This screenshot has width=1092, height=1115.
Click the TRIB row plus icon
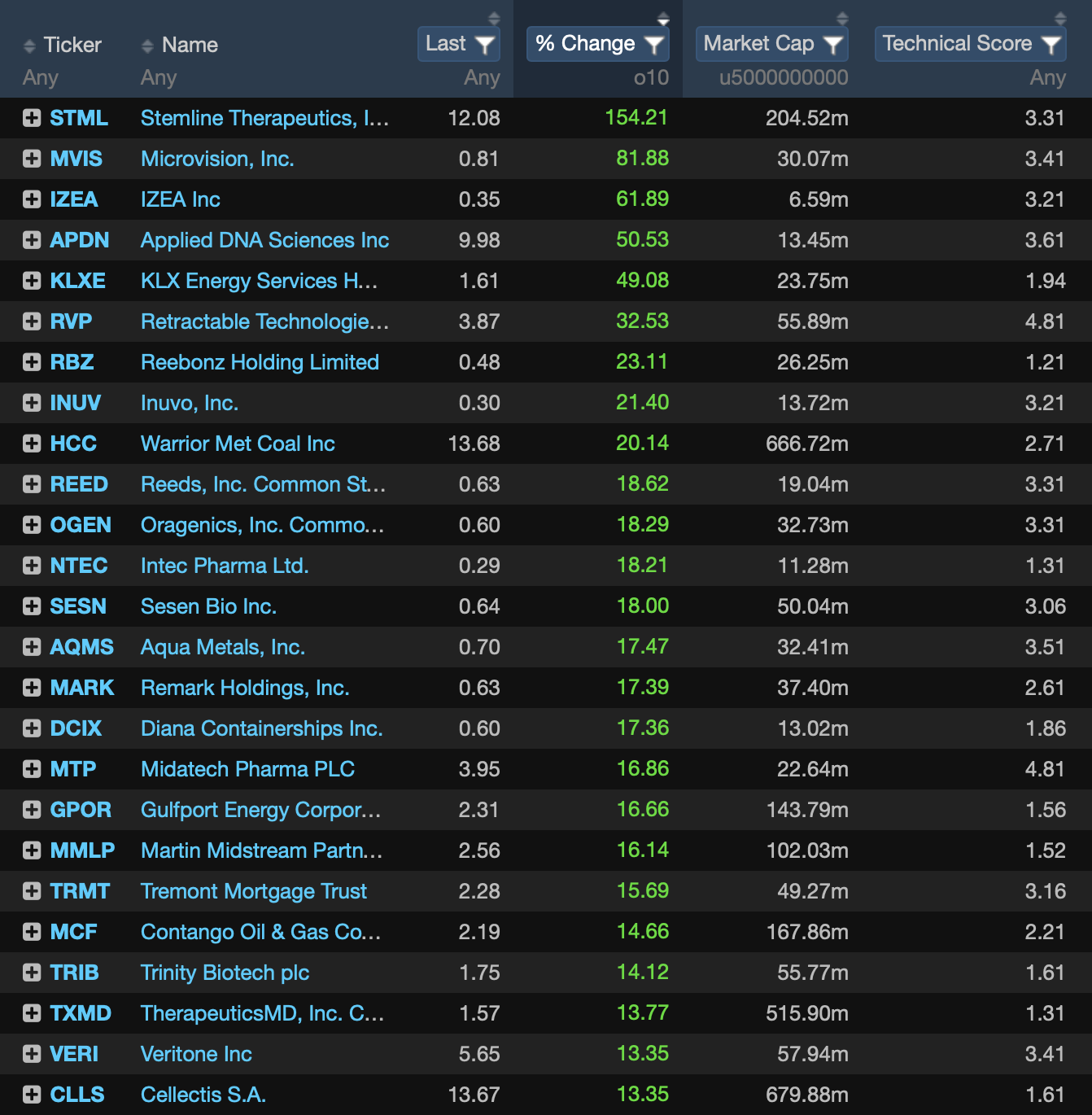coord(32,973)
